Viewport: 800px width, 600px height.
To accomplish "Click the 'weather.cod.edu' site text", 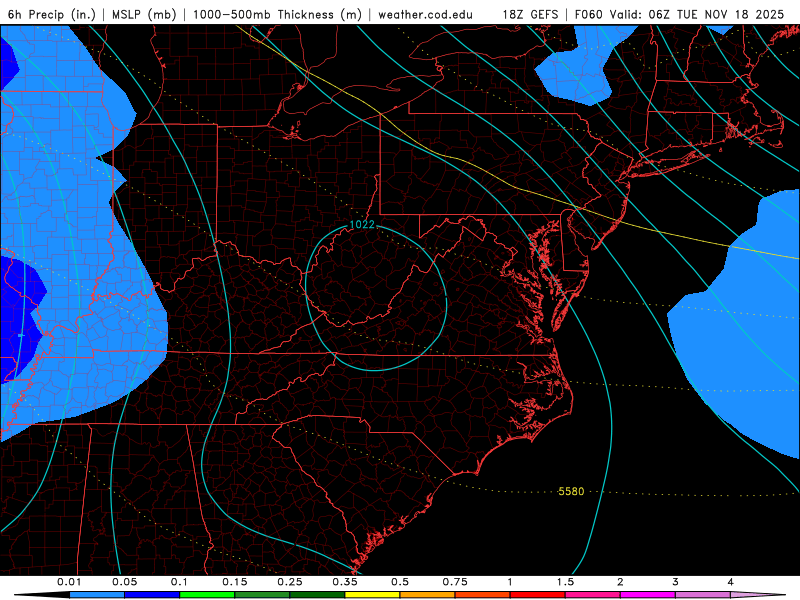I will [x=425, y=14].
